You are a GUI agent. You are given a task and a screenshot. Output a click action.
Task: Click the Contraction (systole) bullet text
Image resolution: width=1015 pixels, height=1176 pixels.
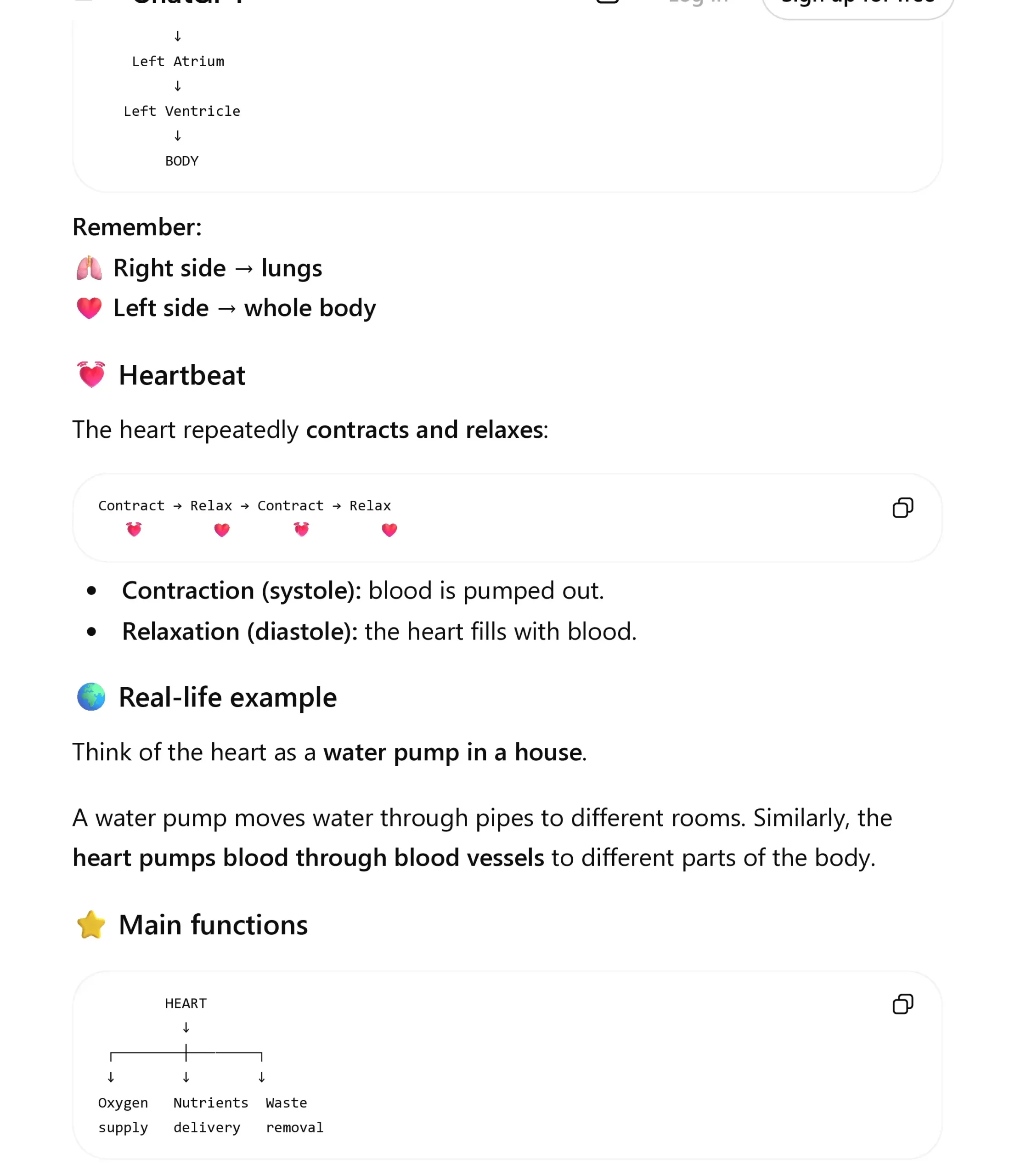click(x=363, y=591)
